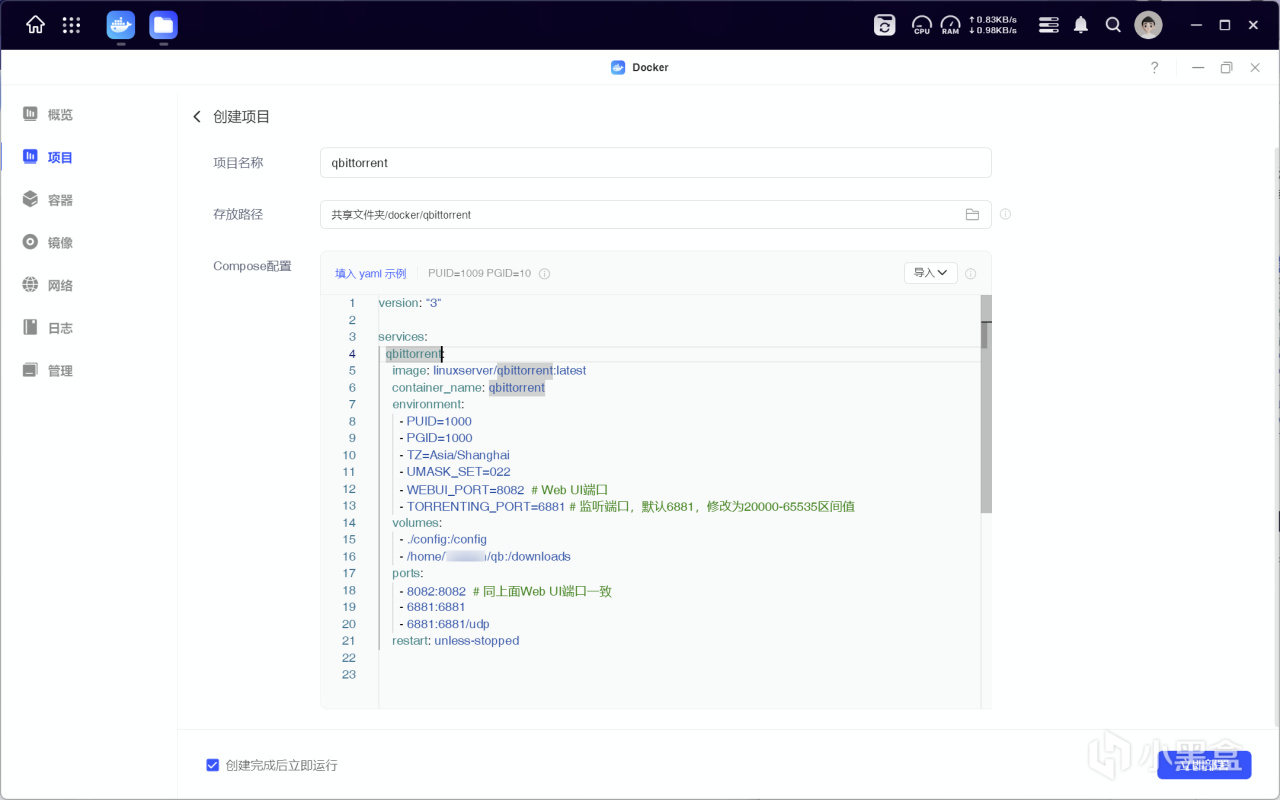1280x800 pixels.
Task: Open the user avatar menu
Action: point(1148,25)
